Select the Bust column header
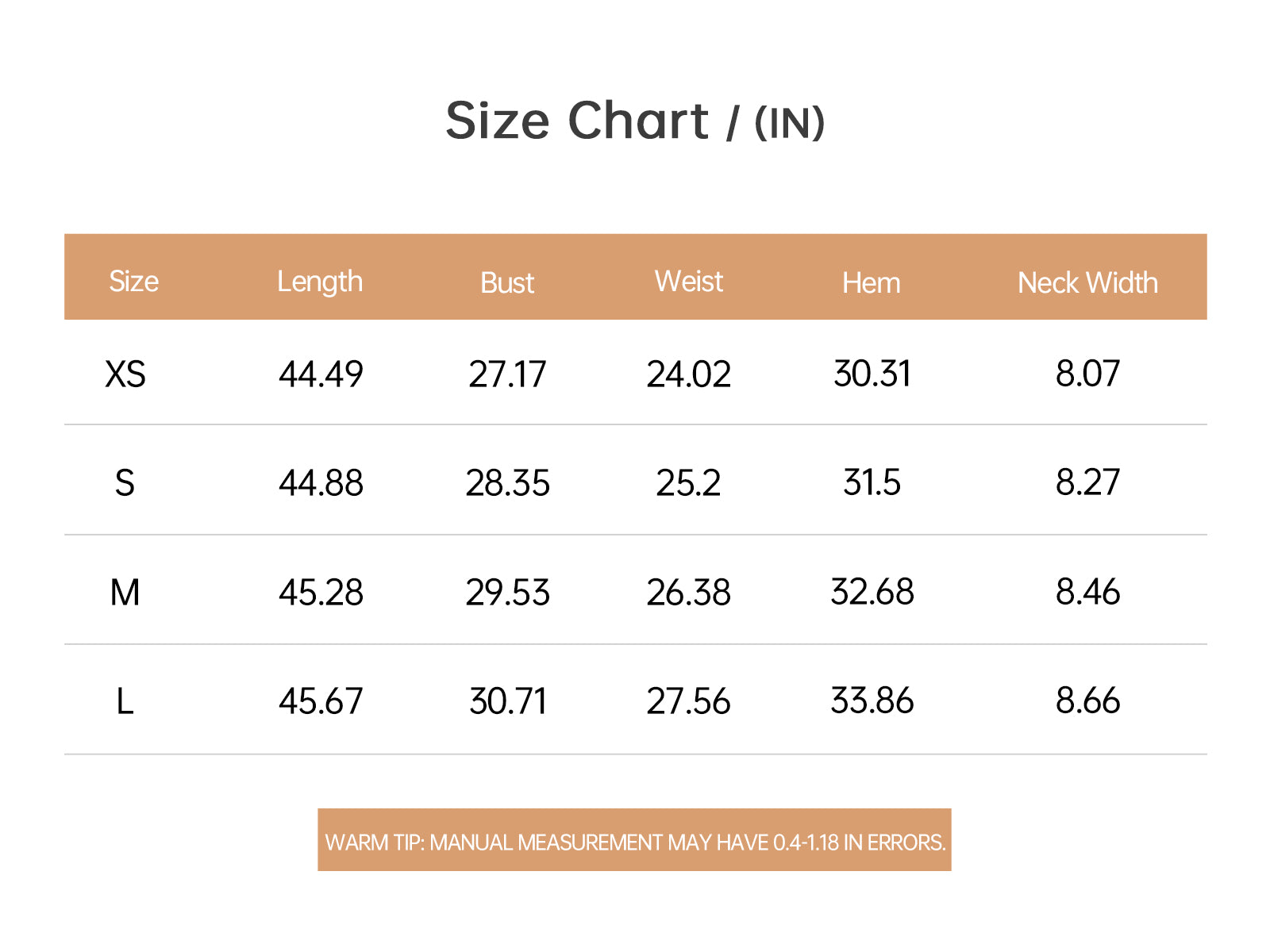This screenshot has width=1270, height=952. click(x=507, y=283)
